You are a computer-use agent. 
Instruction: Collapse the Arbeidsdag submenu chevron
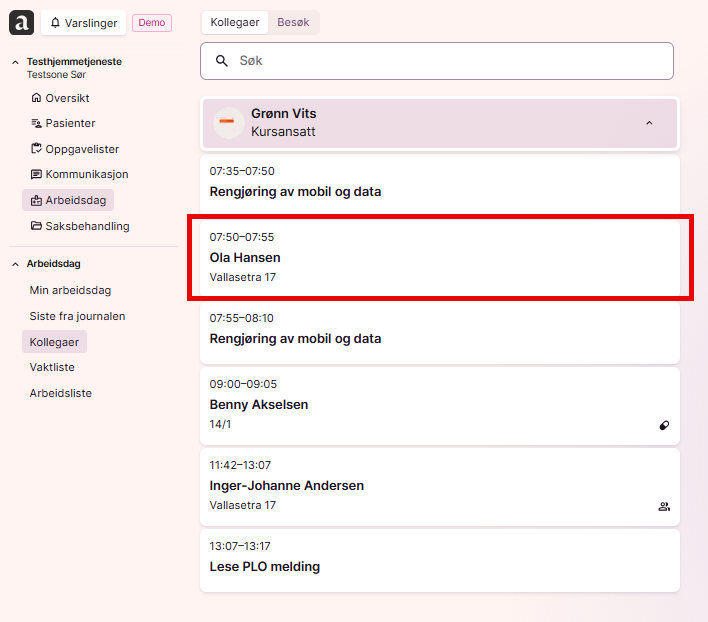tap(15, 264)
